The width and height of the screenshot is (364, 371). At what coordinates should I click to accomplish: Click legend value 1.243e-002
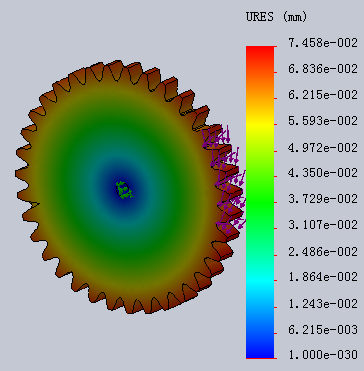323,304
